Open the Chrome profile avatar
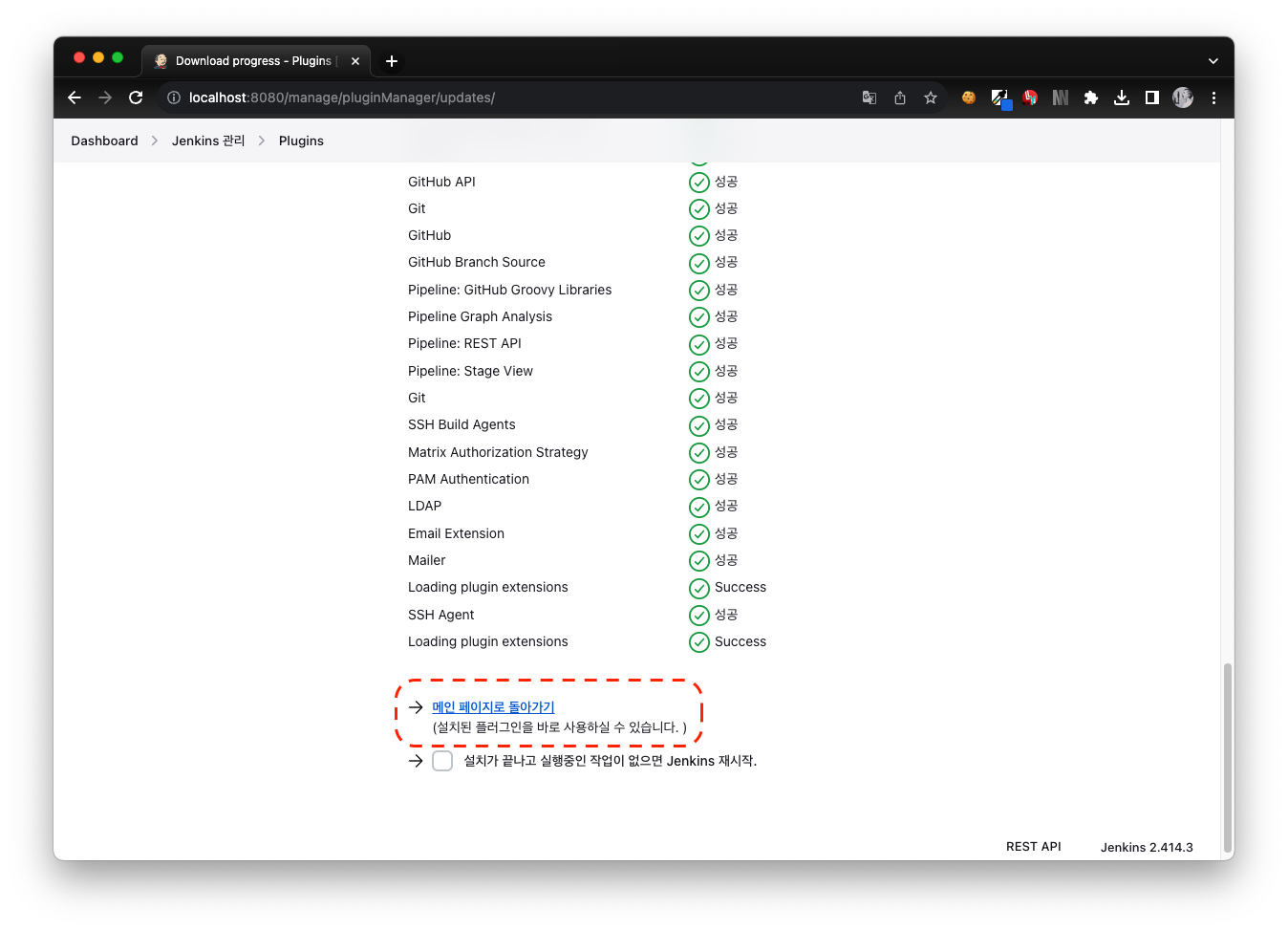 click(1183, 97)
